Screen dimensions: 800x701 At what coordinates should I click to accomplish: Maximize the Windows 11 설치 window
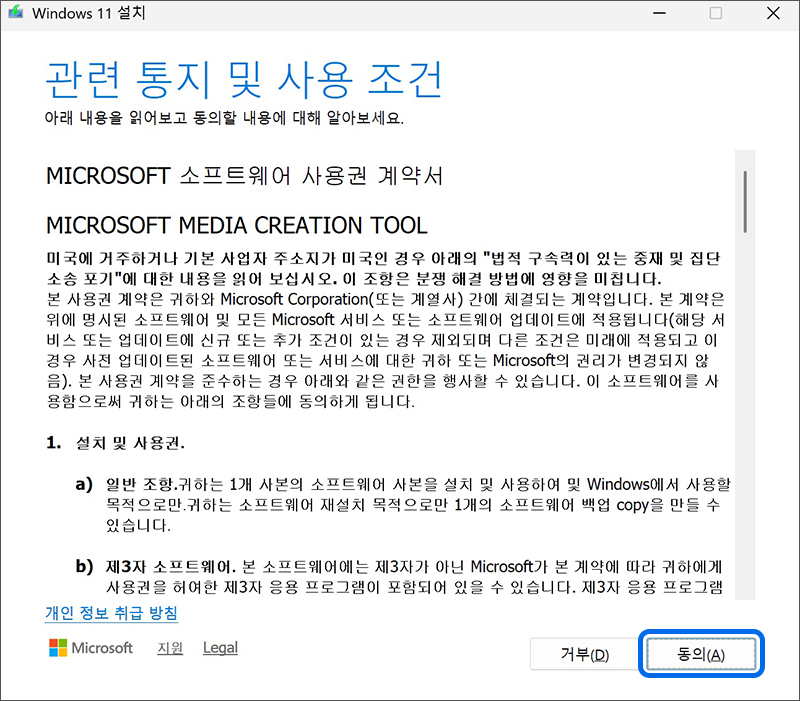click(x=714, y=12)
